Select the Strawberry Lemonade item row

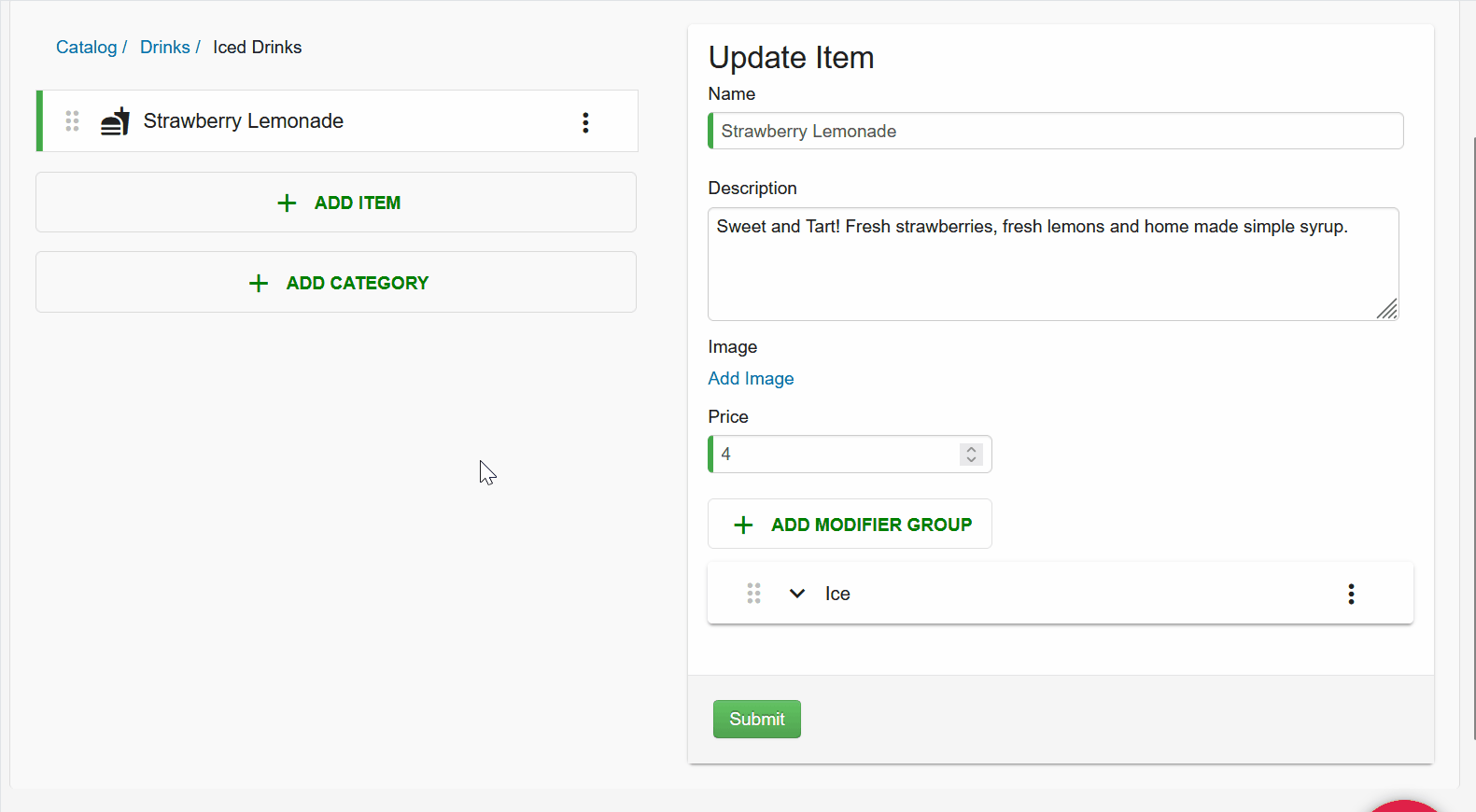tap(337, 121)
